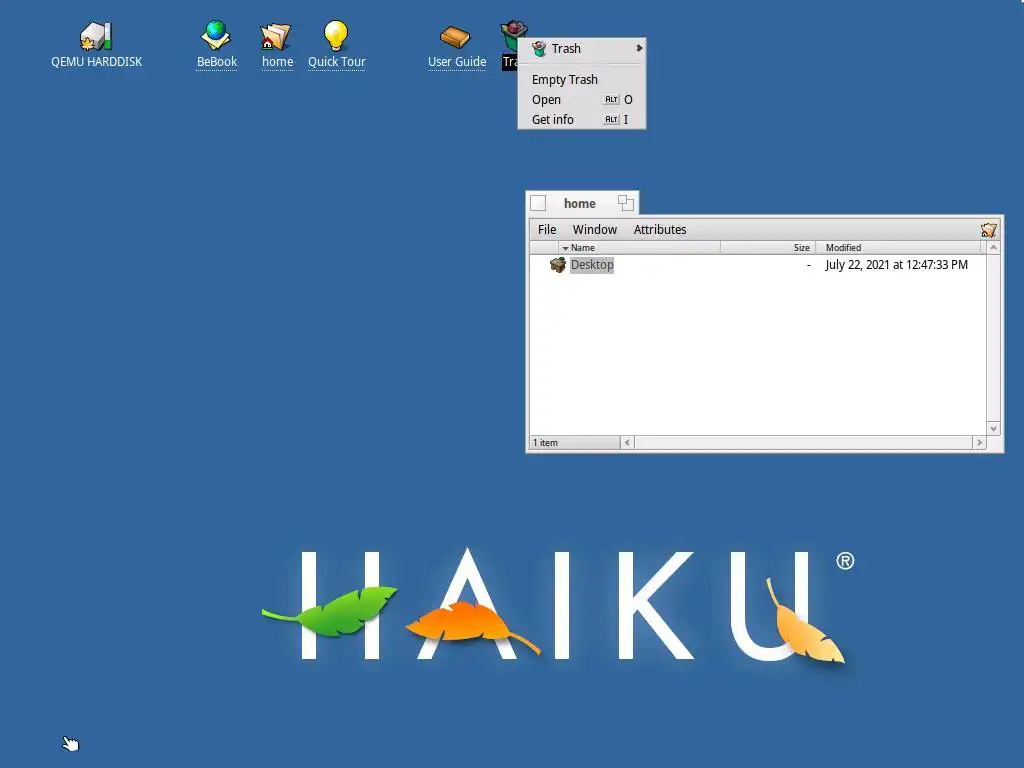Click the close box on home window tab

pos(538,203)
